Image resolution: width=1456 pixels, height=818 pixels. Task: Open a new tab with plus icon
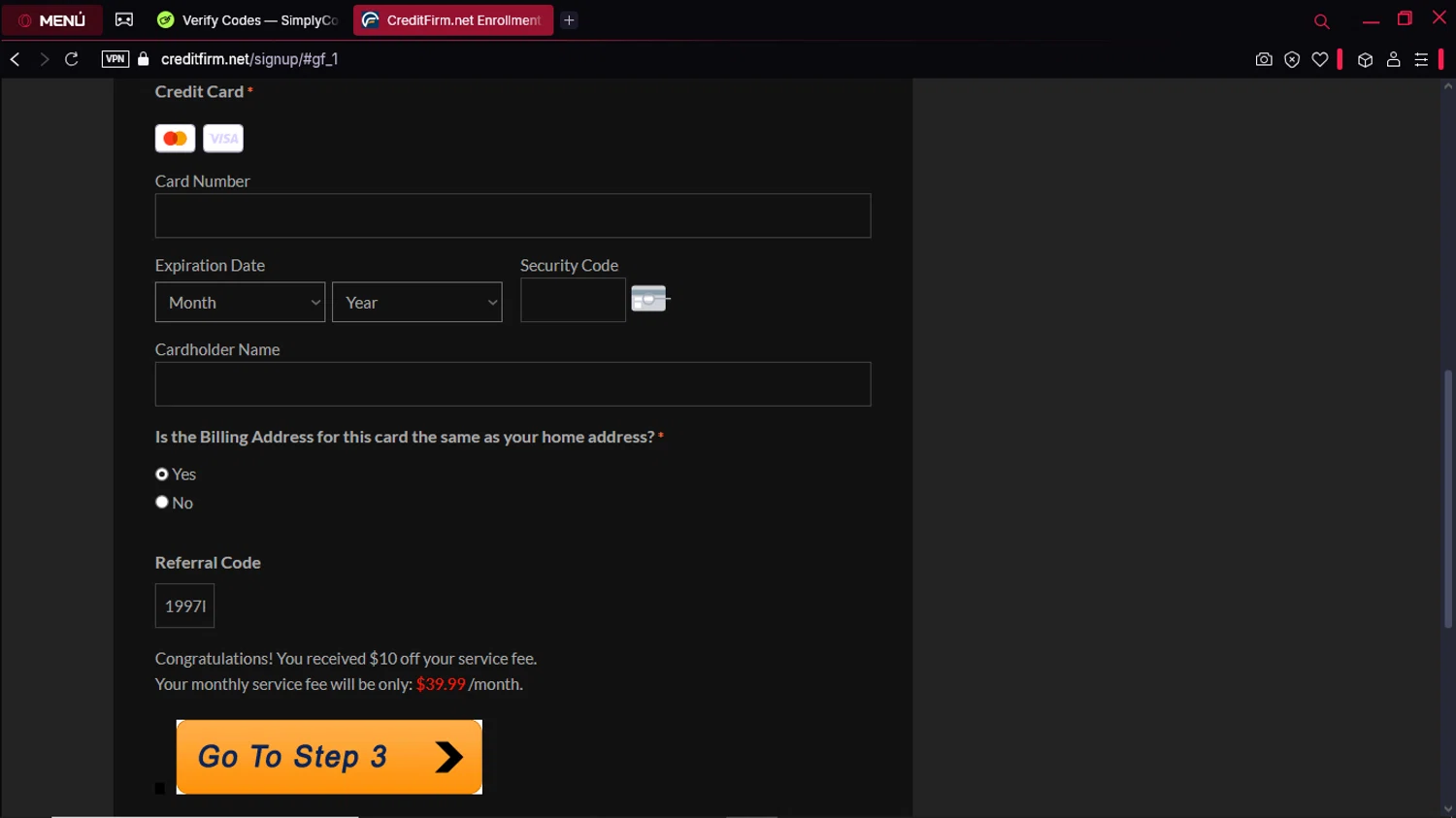click(x=570, y=20)
